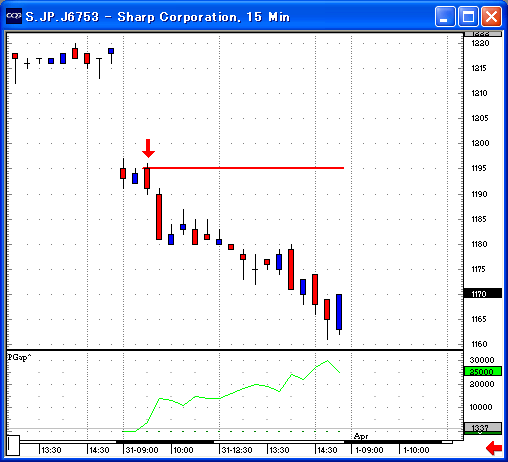508x462 pixels.
Task: Click the 1160 price axis label
Action: (x=479, y=344)
